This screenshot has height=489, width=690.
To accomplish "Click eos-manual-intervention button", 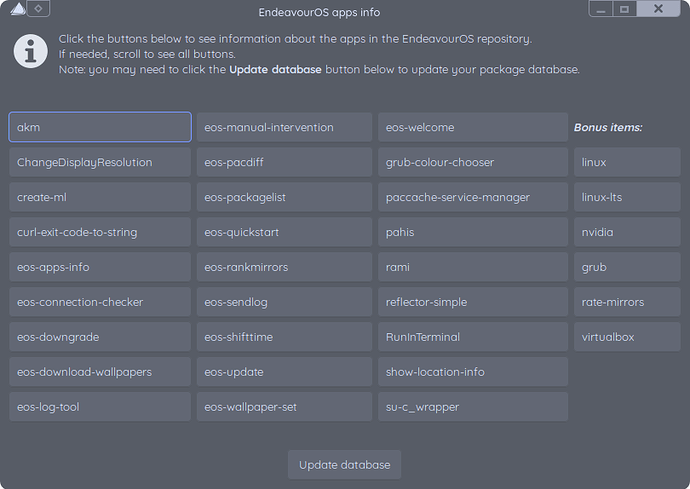I will 284,127.
